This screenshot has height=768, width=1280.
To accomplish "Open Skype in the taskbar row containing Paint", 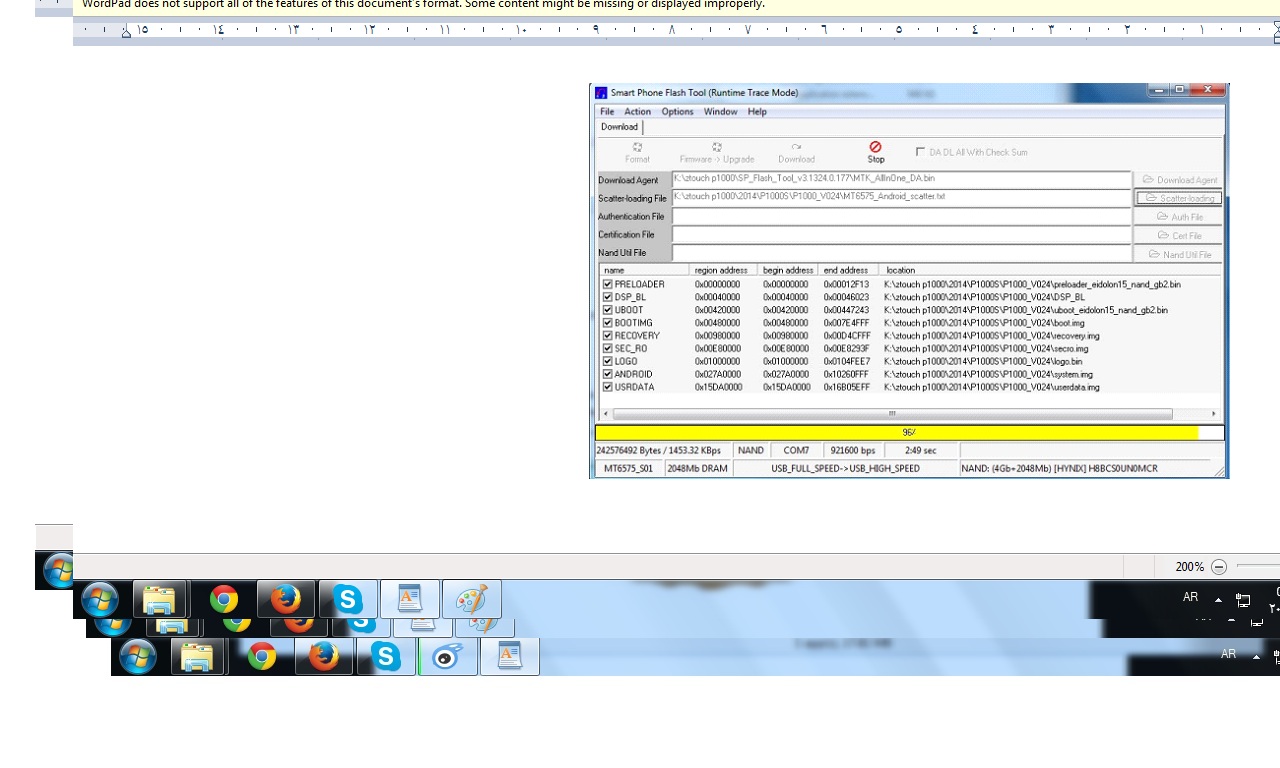I will 348,599.
